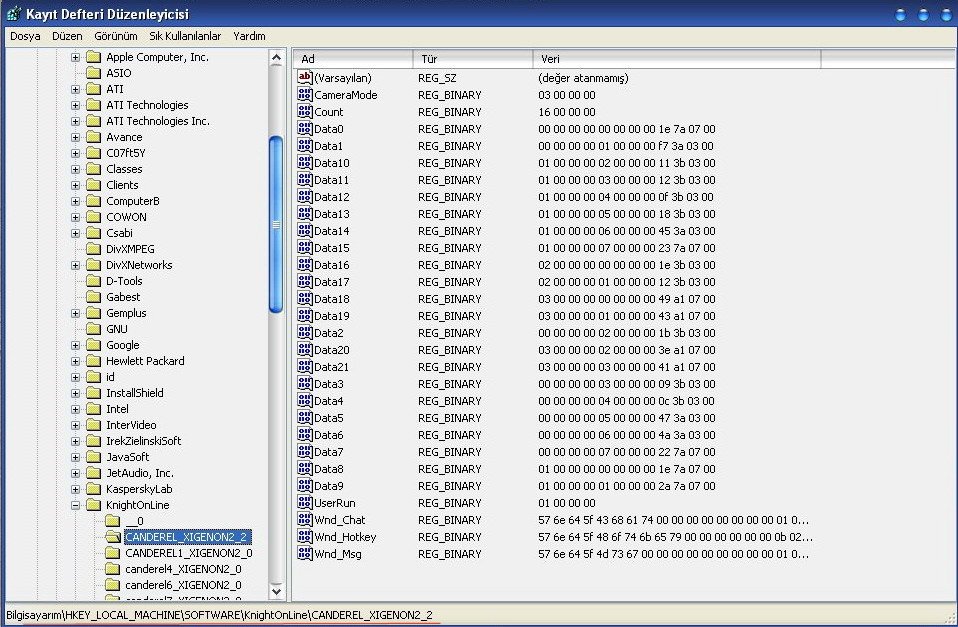This screenshot has width=958, height=627.
Task: Click the folder icon of JavaSoft key
Action: point(93,456)
